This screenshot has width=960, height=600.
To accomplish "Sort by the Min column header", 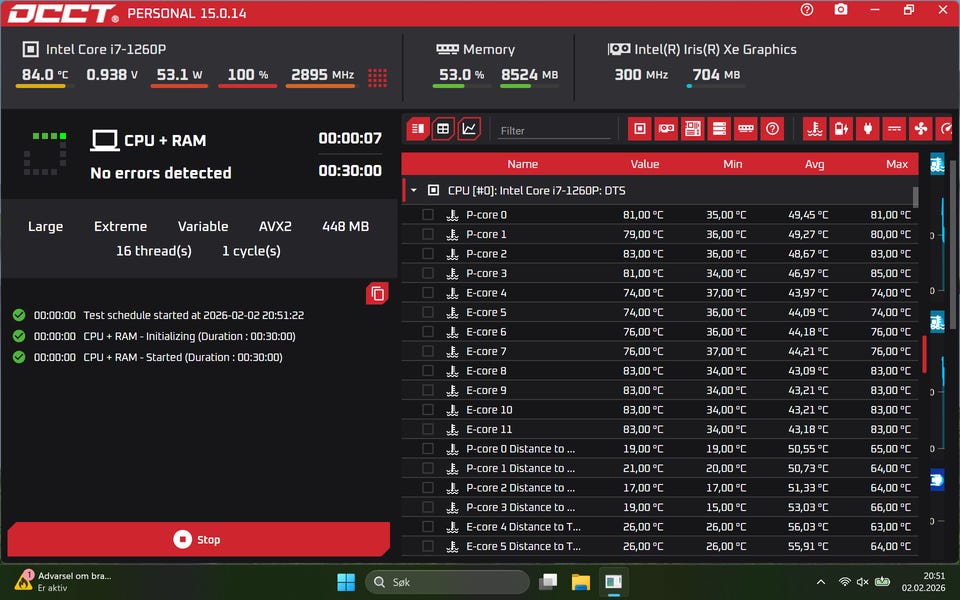I will (x=732, y=164).
